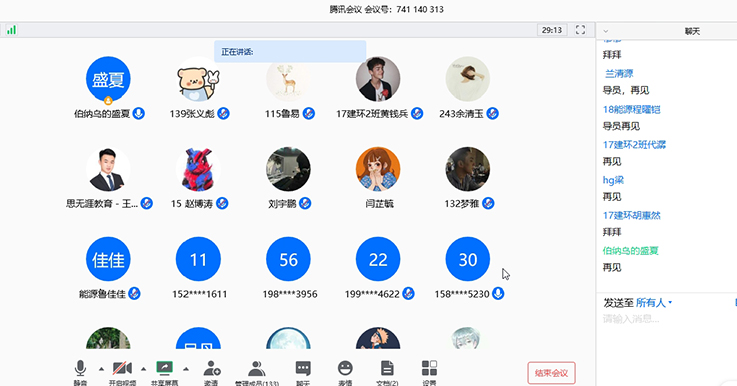The width and height of the screenshot is (737, 386).
Task: Open the 所有人 recipient dropdown
Action: coord(654,303)
